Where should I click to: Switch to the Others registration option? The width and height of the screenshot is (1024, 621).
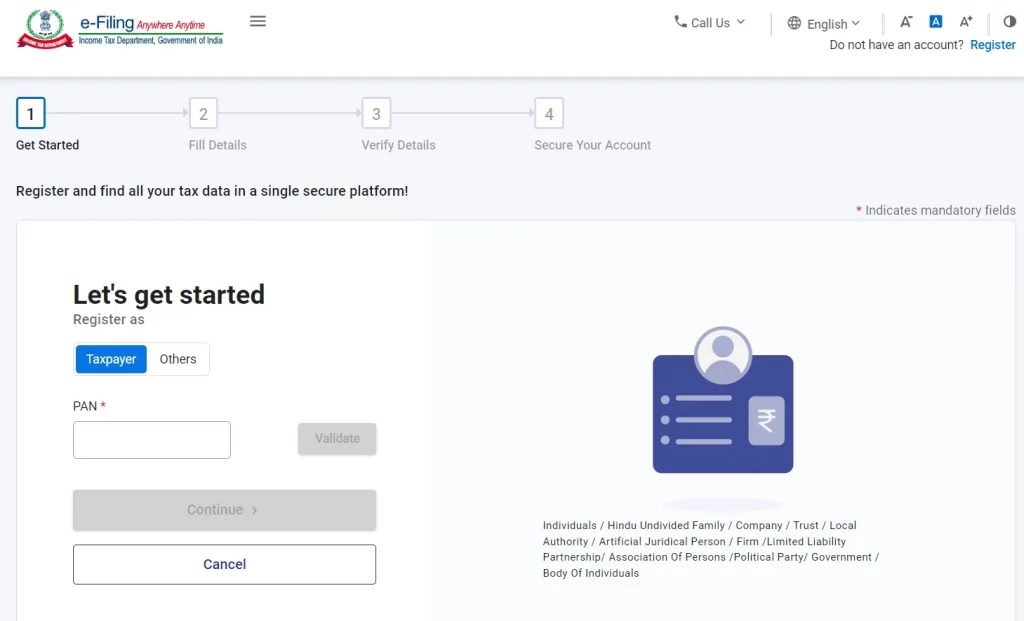click(178, 359)
